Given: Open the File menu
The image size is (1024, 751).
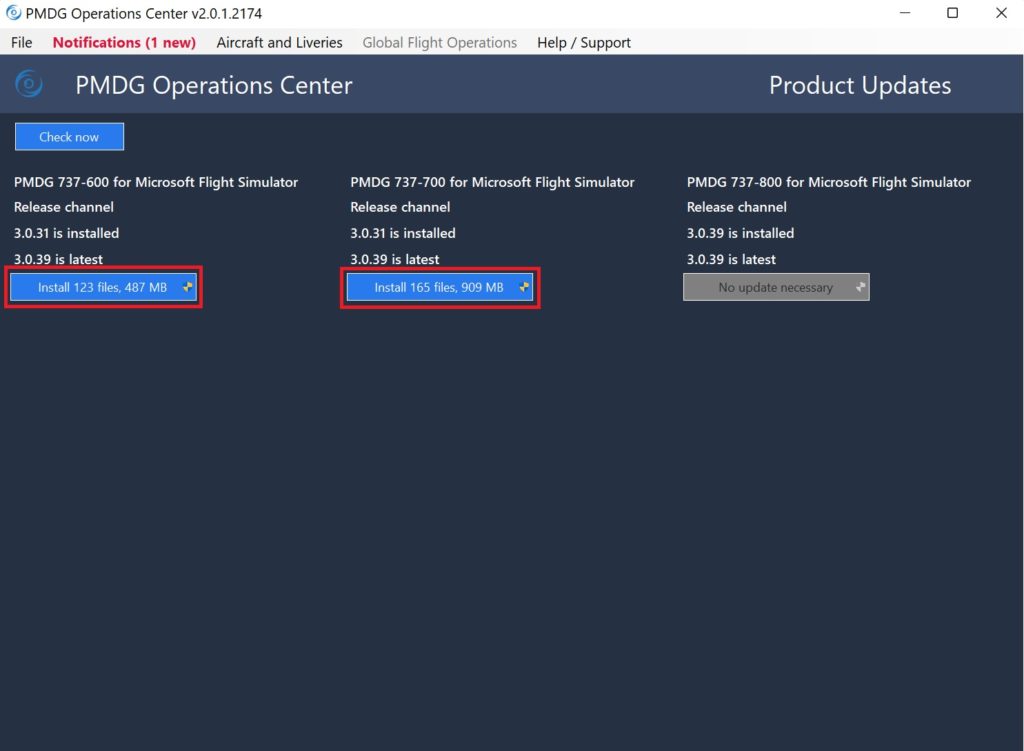Looking at the screenshot, I should coord(22,42).
